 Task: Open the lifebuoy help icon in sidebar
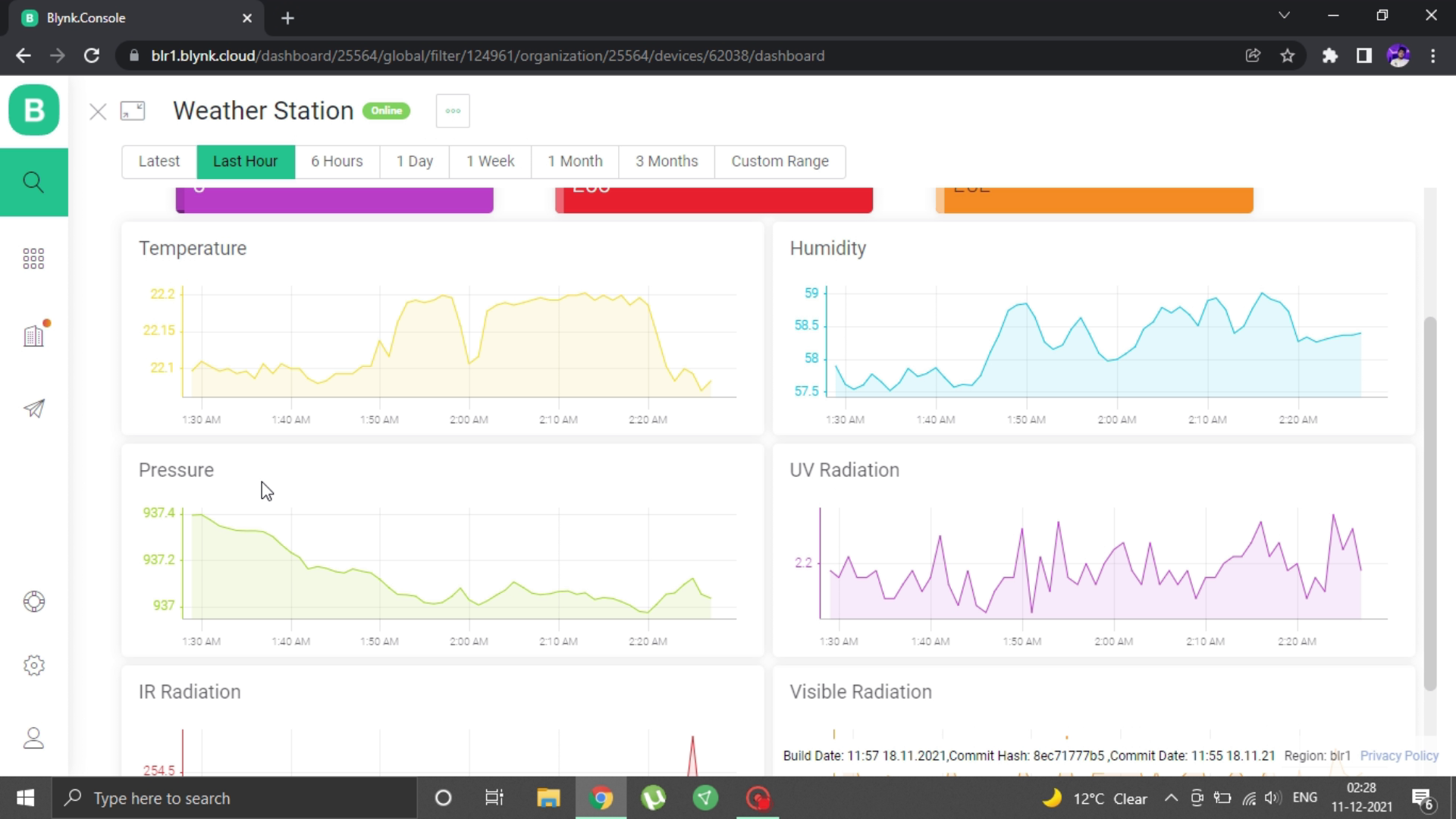point(34,601)
